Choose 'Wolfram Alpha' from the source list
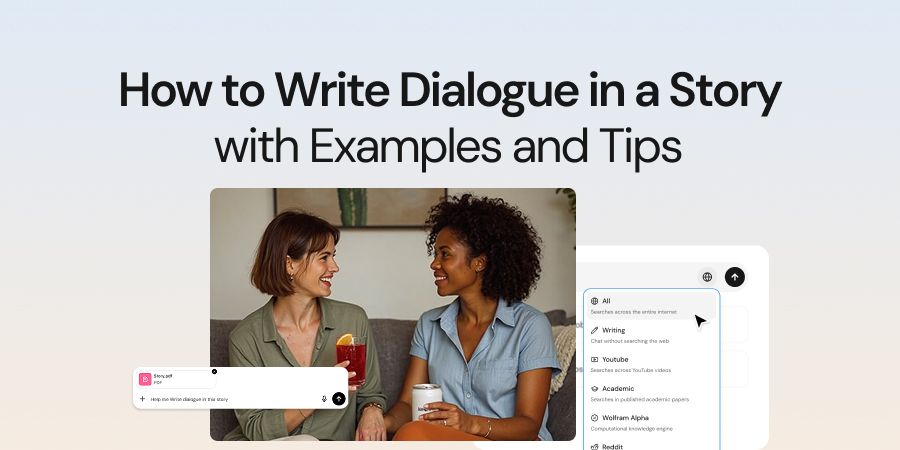This screenshot has width=900, height=450. pos(651,423)
